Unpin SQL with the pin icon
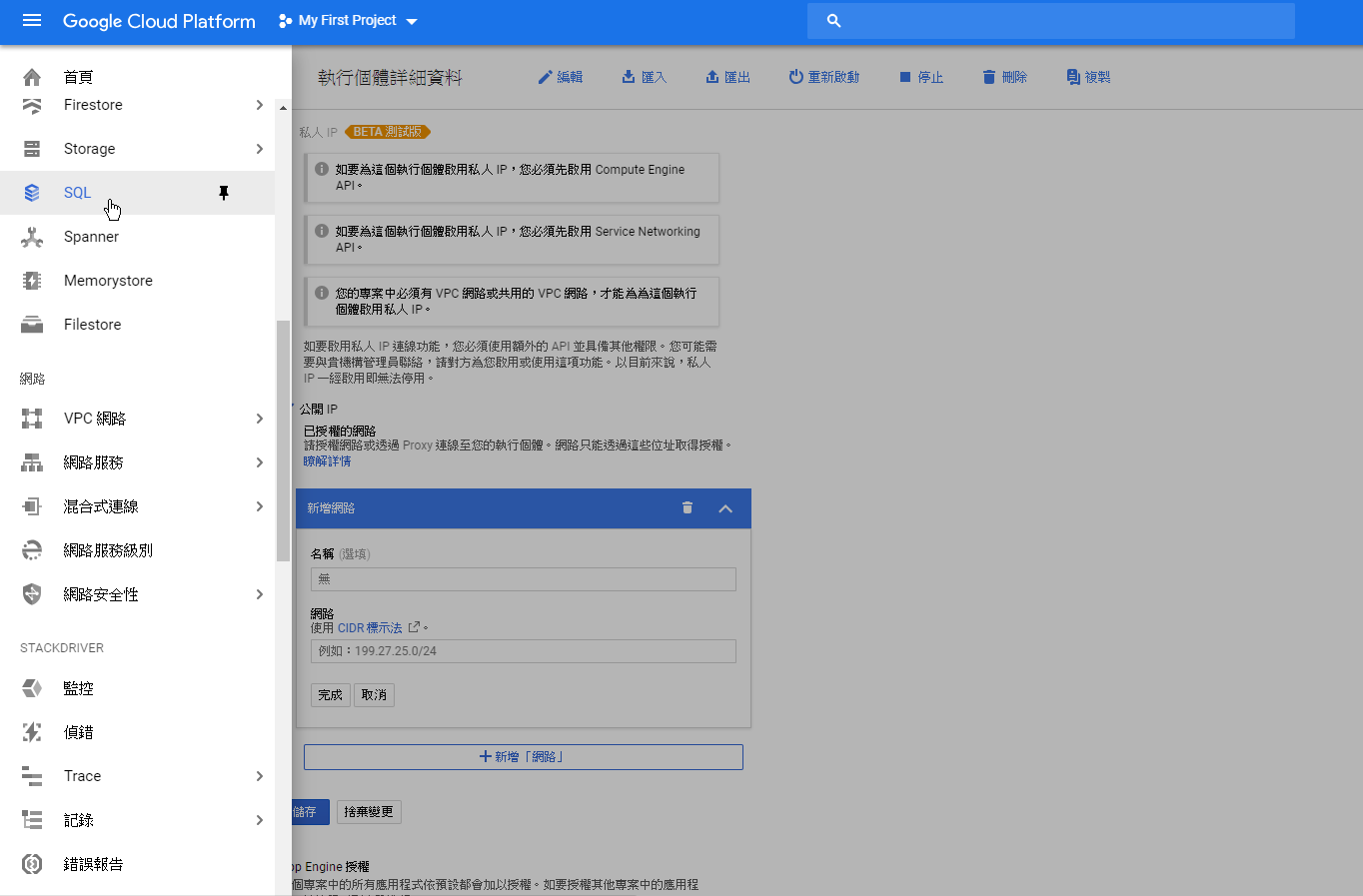 pos(224,193)
